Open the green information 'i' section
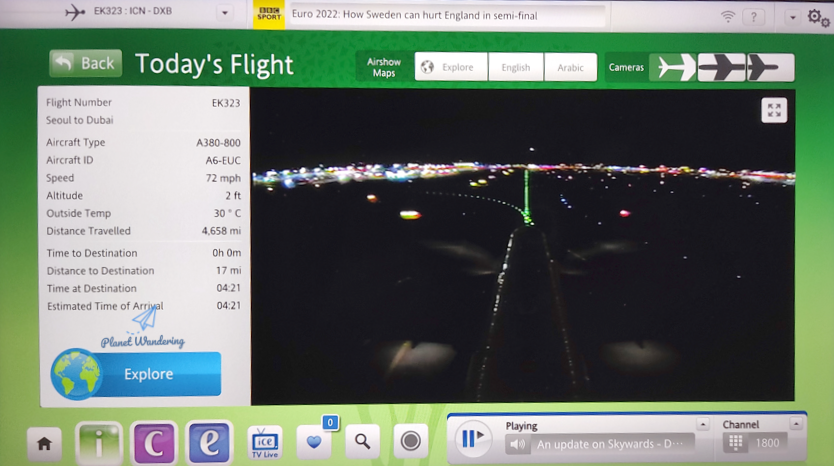The image size is (834, 466). 99,443
